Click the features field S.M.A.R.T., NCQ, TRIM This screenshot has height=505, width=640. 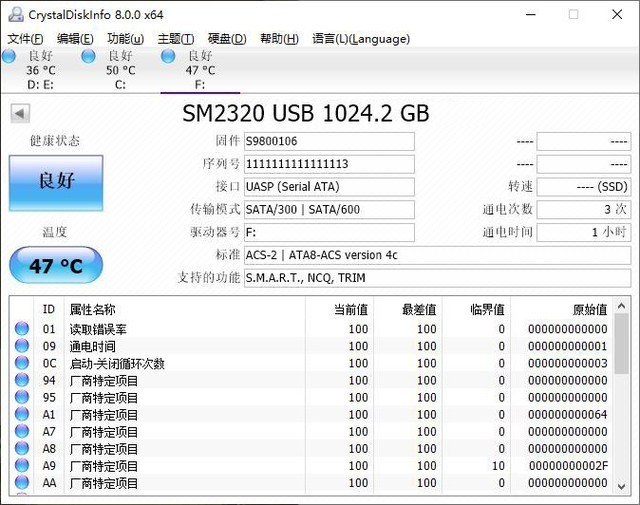point(438,278)
